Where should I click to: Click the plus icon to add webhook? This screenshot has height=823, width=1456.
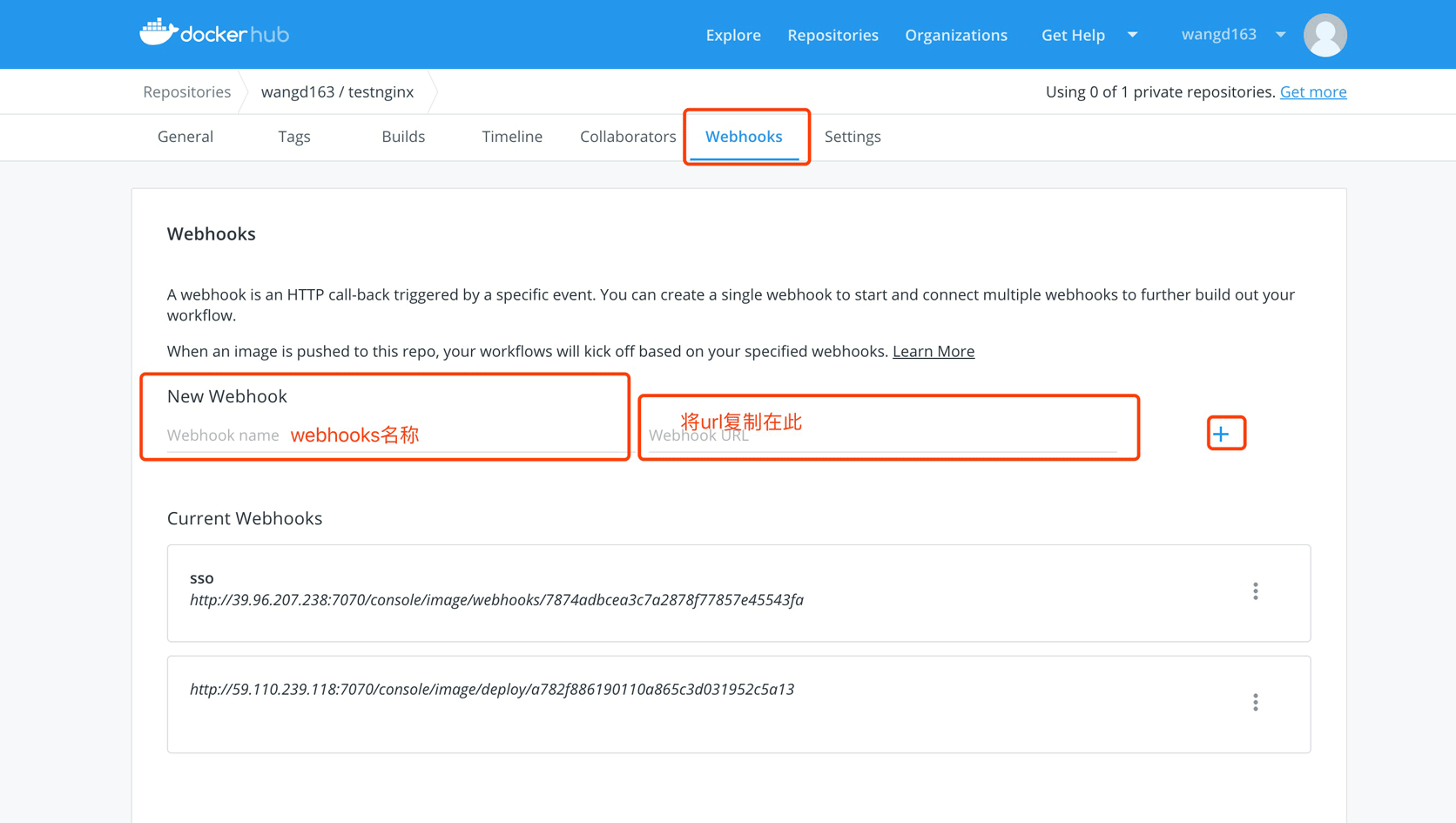pos(1221,434)
